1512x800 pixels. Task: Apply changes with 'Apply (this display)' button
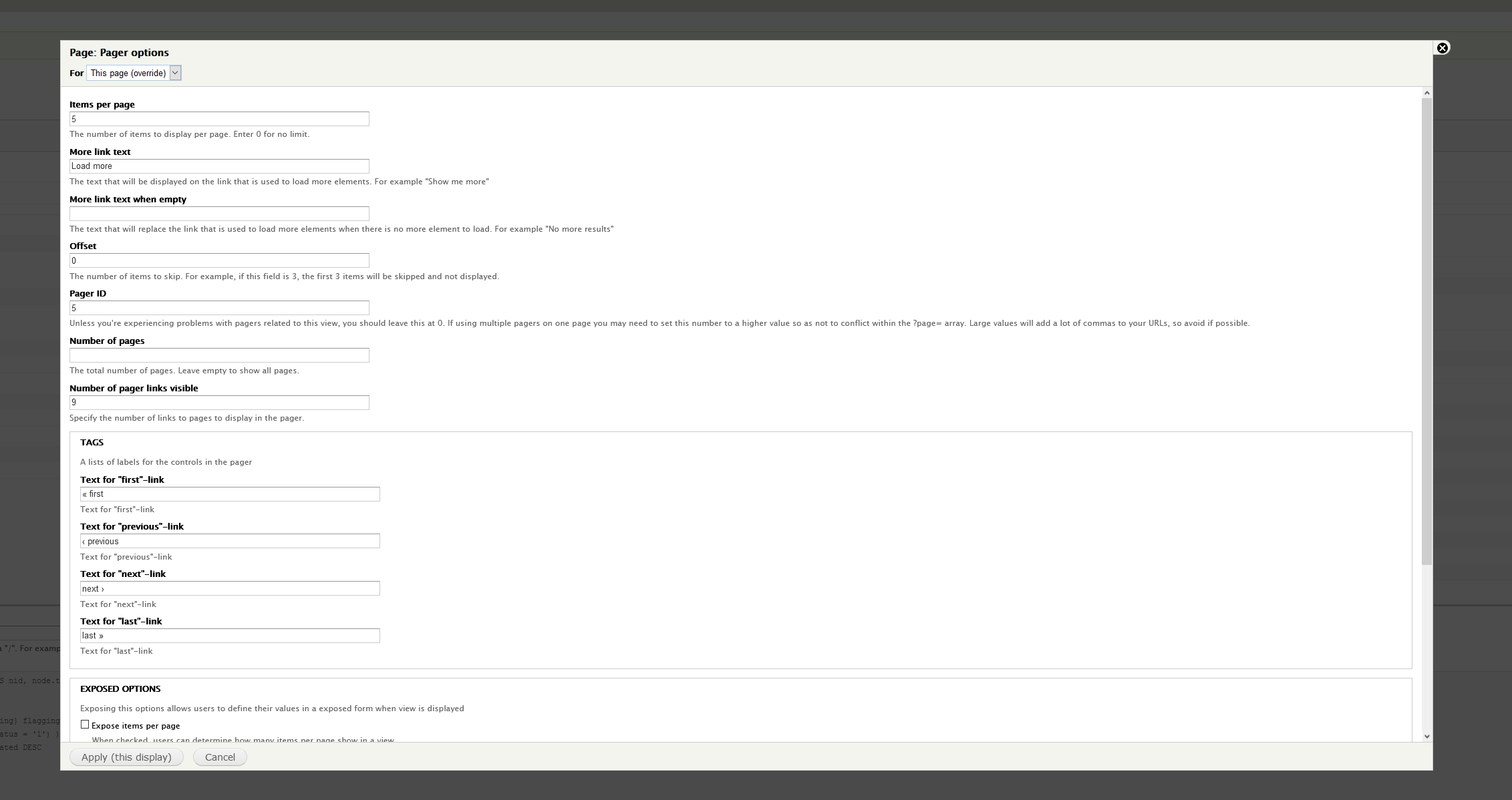coord(126,757)
